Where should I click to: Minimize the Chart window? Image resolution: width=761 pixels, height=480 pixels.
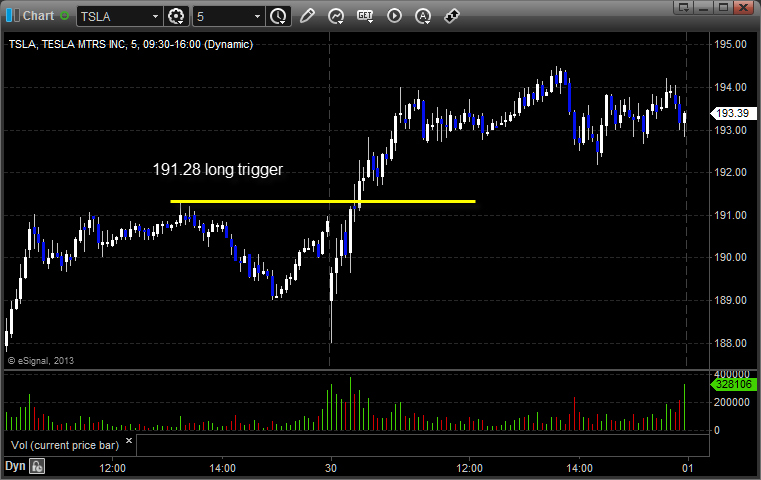[x=704, y=7]
